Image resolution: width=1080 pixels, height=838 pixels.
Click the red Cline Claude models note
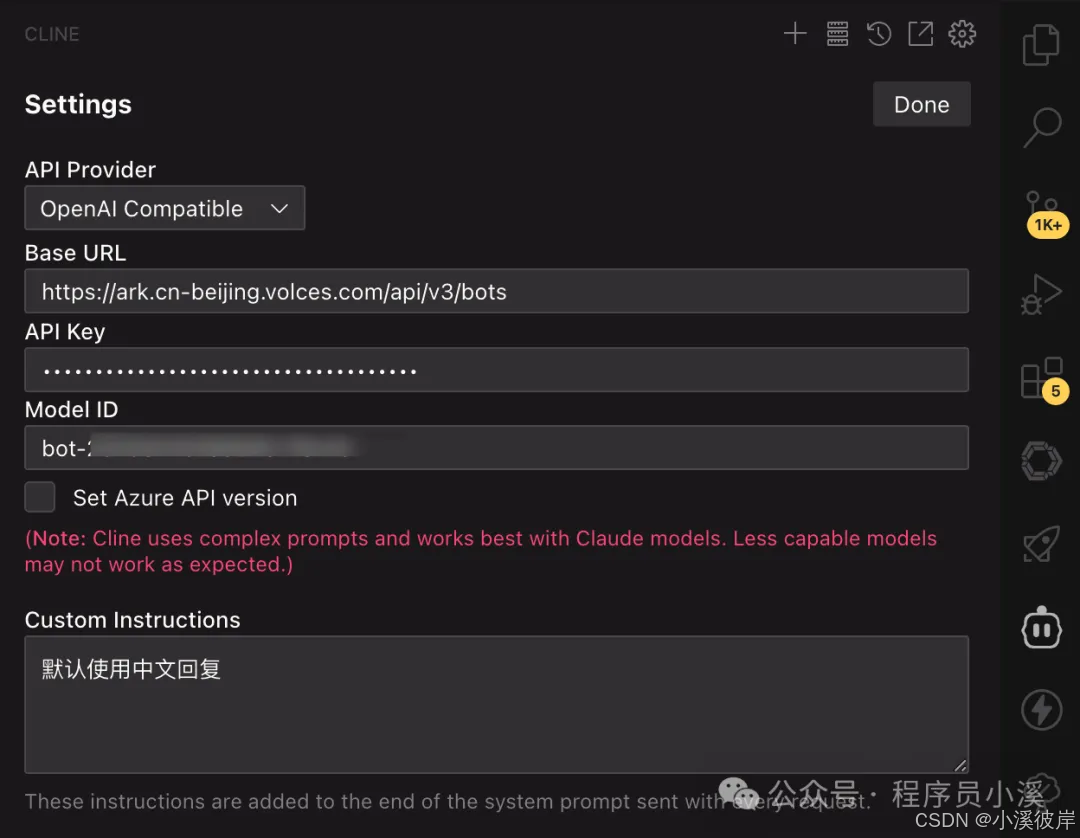(481, 551)
